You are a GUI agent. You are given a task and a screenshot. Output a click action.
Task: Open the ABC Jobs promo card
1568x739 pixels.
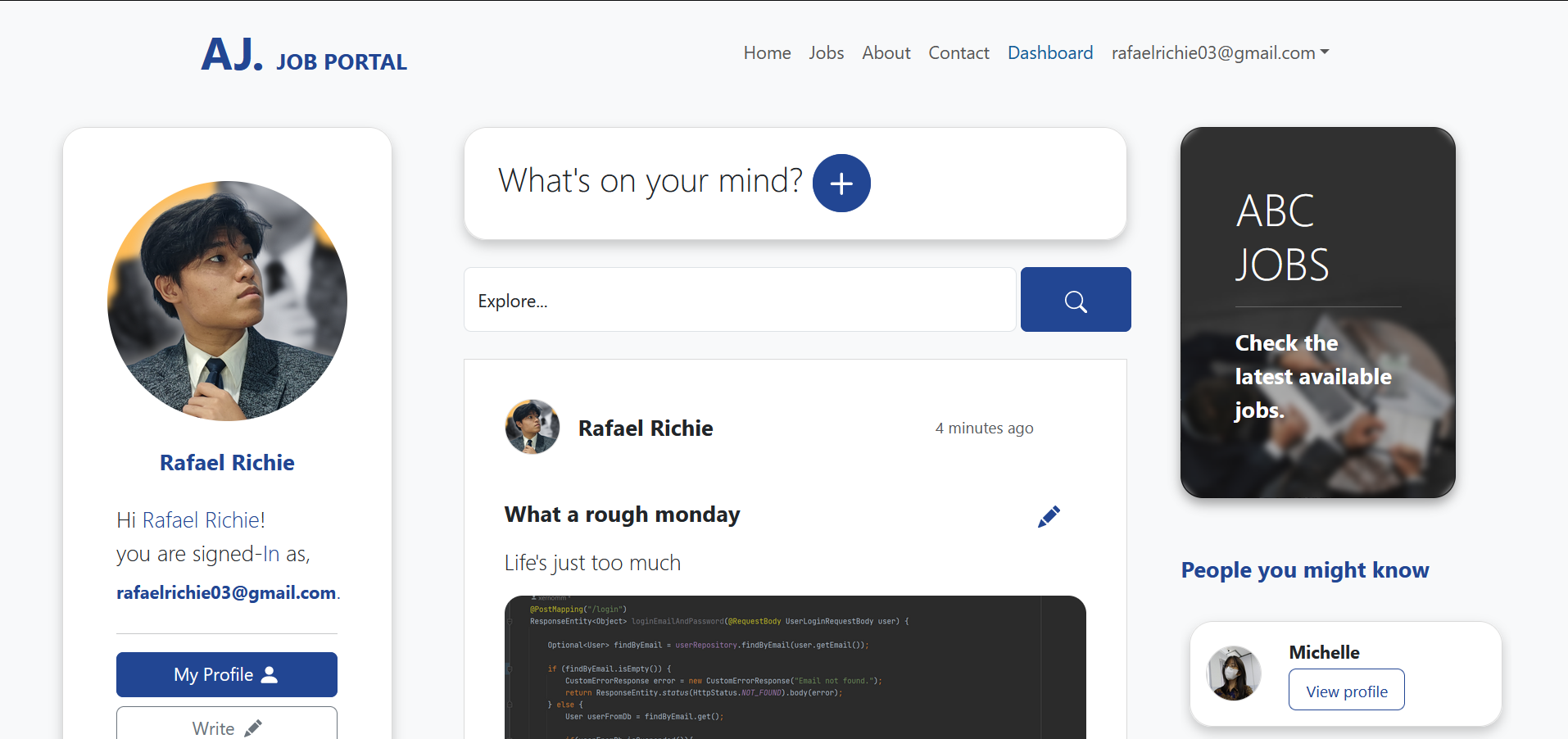point(1317,312)
